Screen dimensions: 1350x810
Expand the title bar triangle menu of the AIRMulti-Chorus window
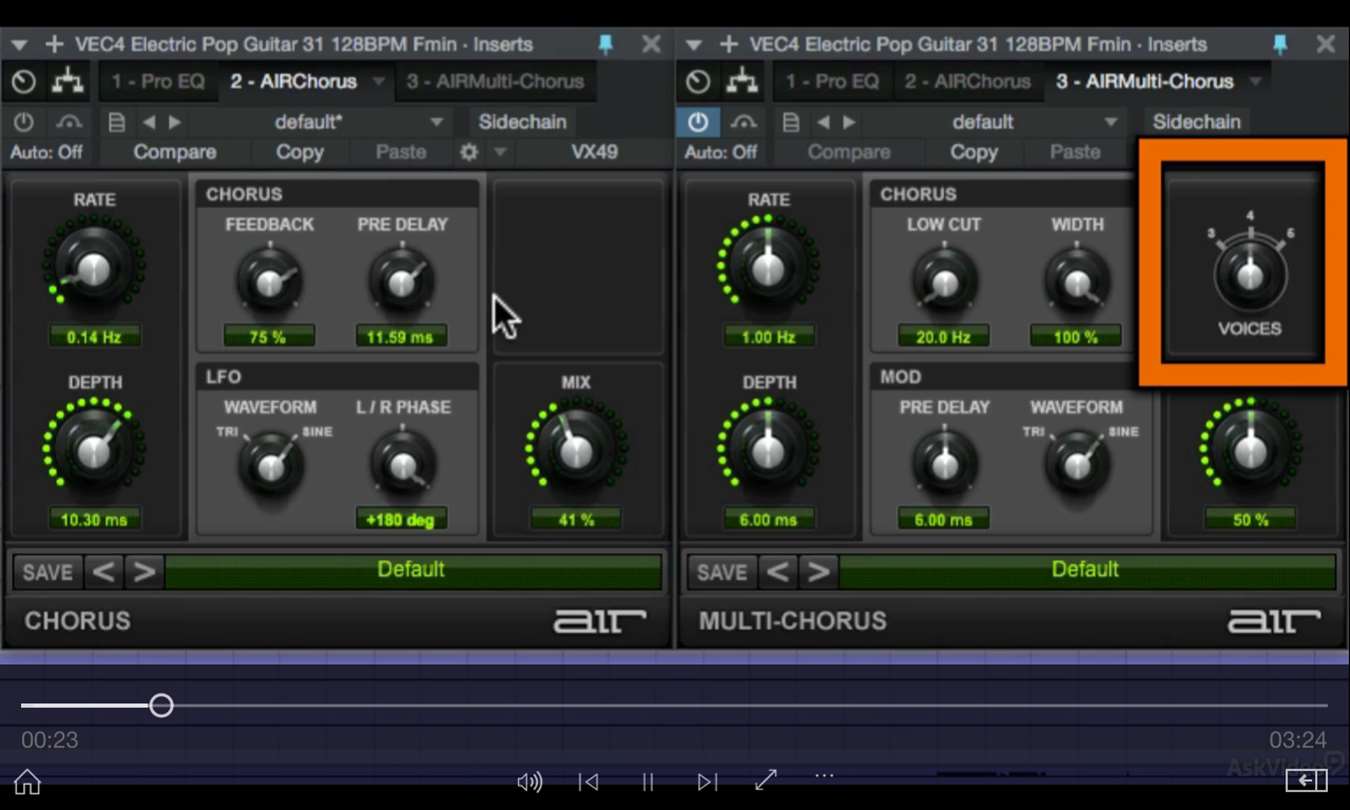coord(694,45)
